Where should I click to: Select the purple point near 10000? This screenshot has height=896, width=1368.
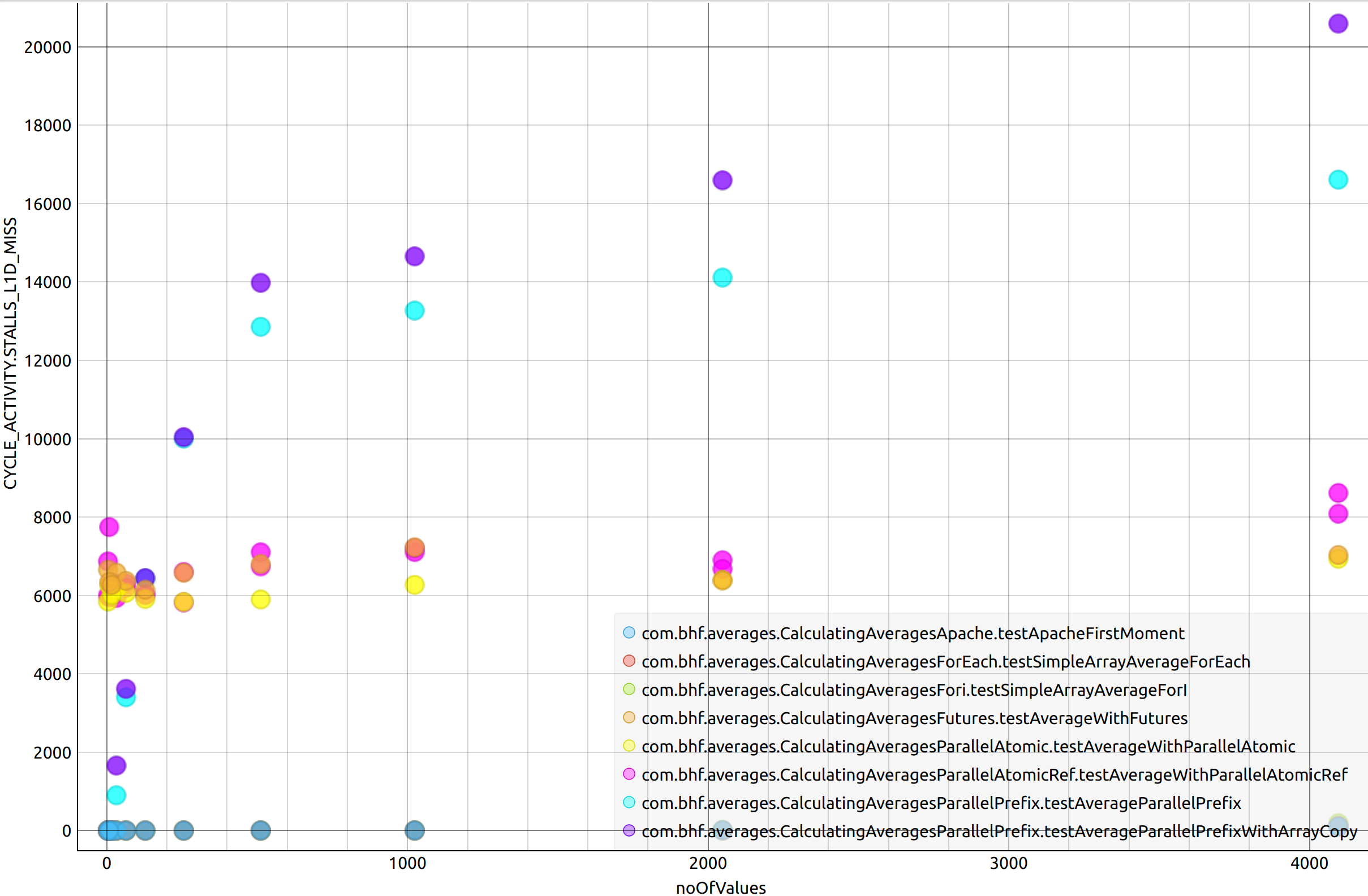pos(183,437)
